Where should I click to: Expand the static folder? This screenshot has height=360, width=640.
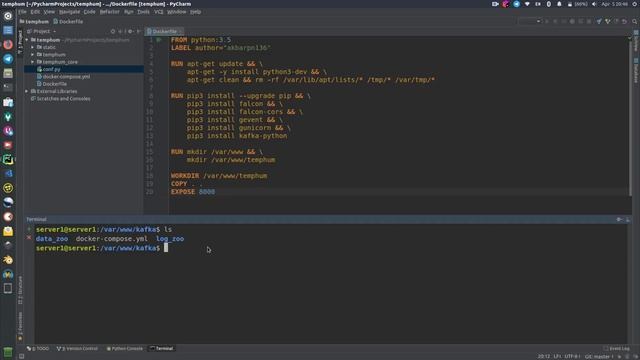33,47
